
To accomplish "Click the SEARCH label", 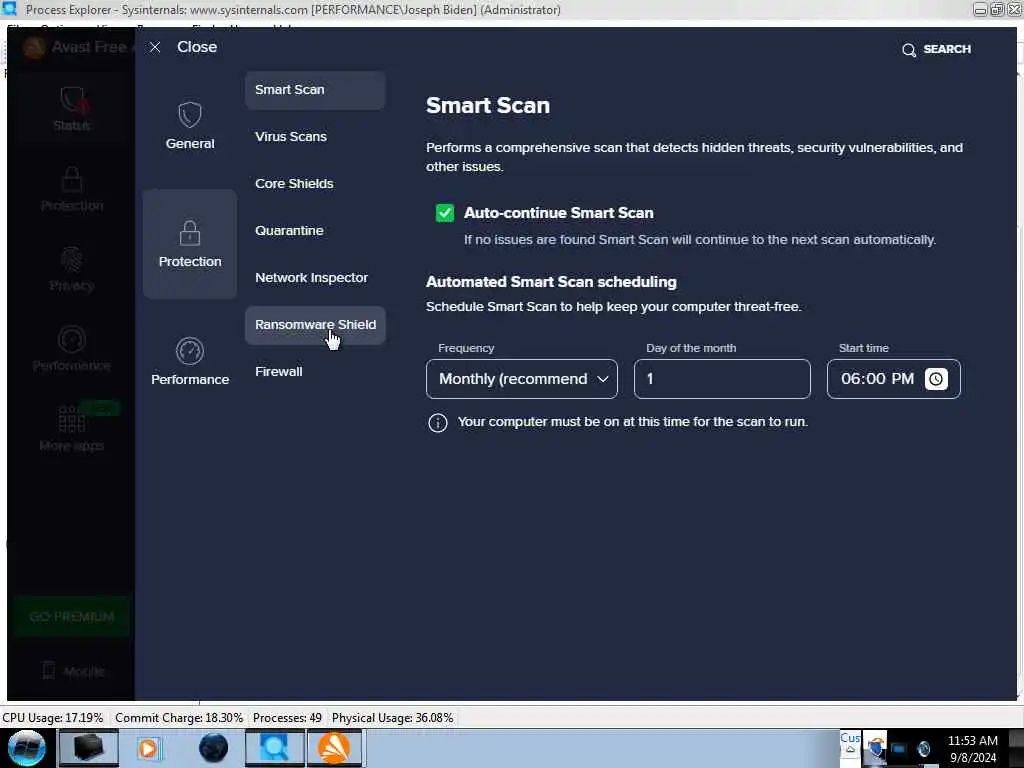I will click(947, 49).
